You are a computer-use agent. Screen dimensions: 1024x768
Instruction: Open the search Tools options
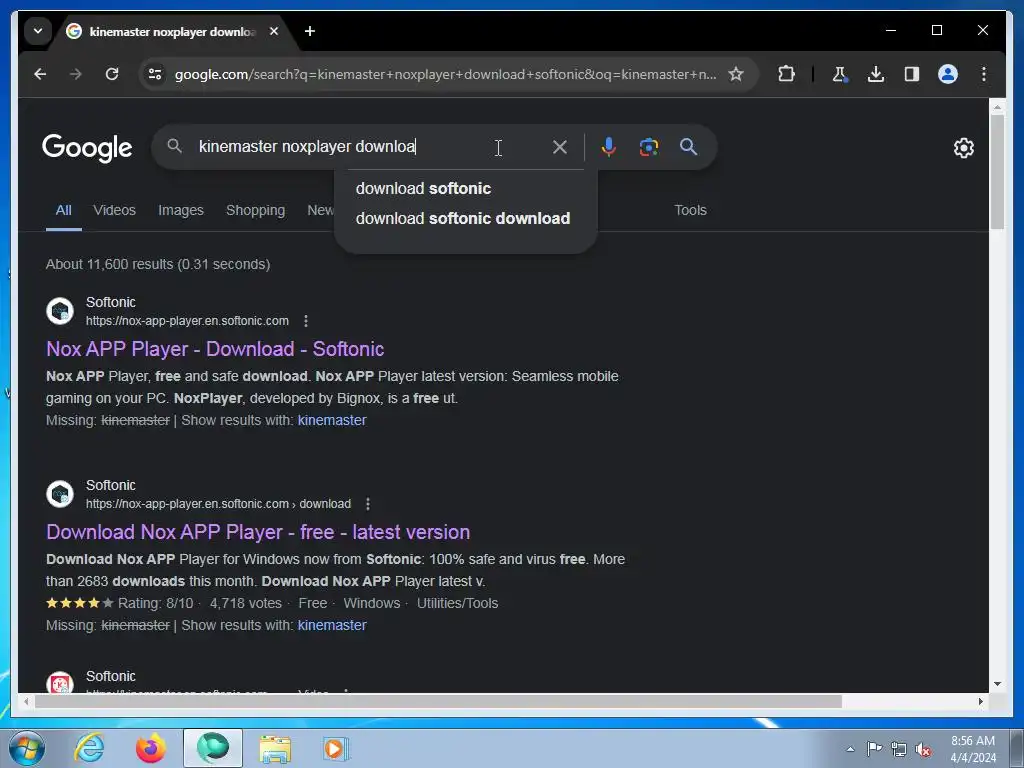[690, 210]
